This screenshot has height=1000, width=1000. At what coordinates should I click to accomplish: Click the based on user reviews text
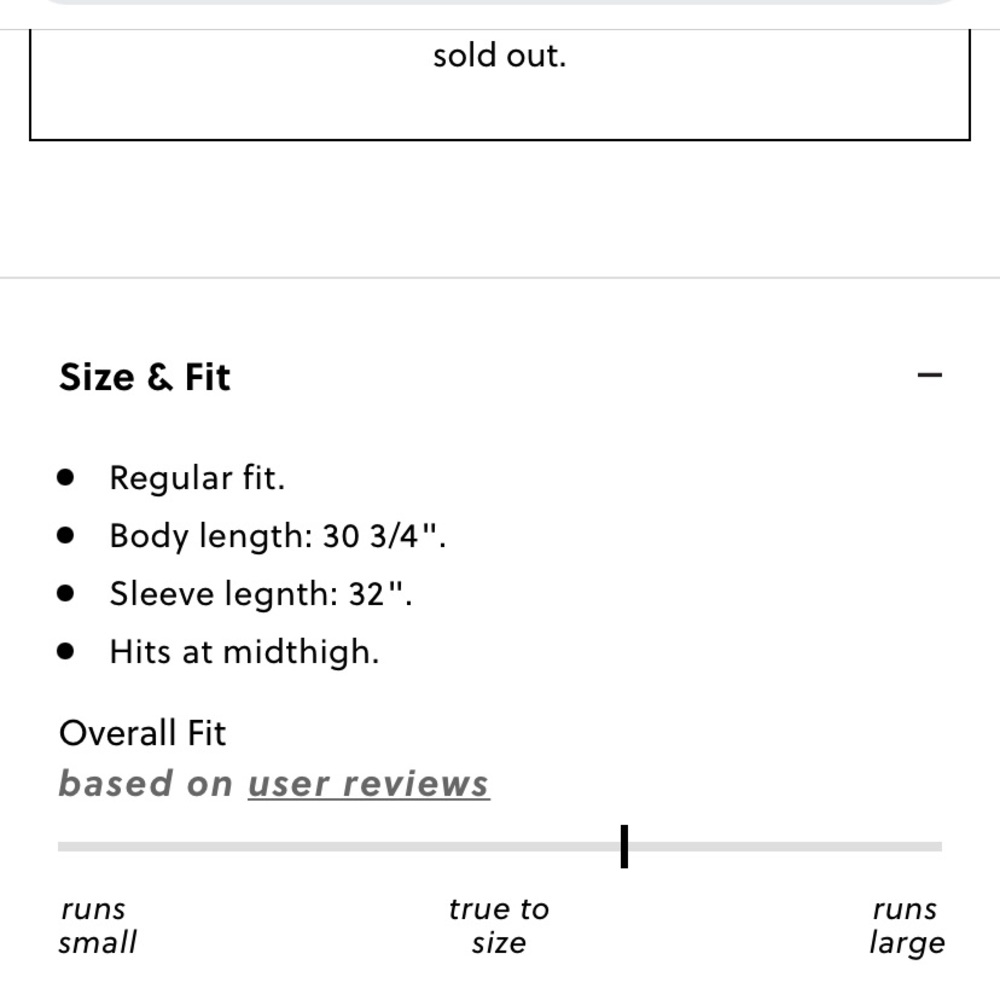[x=275, y=783]
